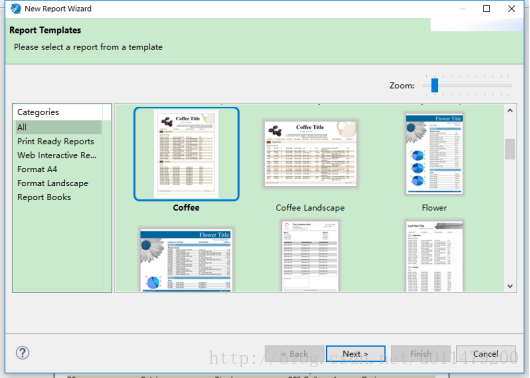Viewport: 530px width, 378px height.
Task: Pick the Flower portrait template thumbnail
Action: coord(434,153)
